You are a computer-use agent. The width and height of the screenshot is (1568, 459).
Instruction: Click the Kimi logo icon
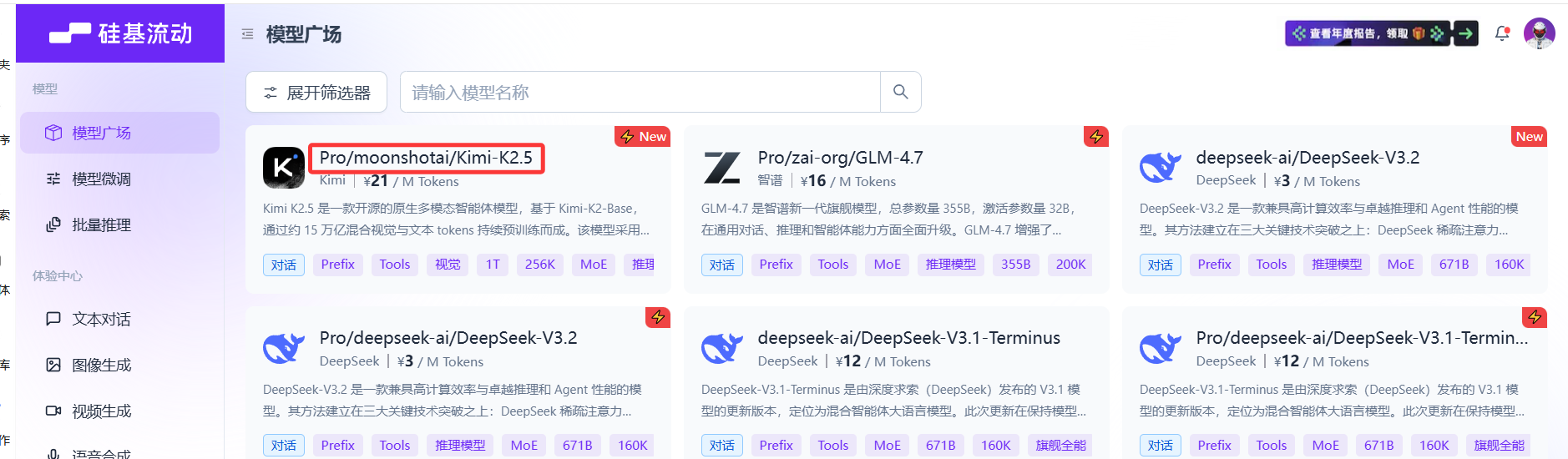point(284,168)
